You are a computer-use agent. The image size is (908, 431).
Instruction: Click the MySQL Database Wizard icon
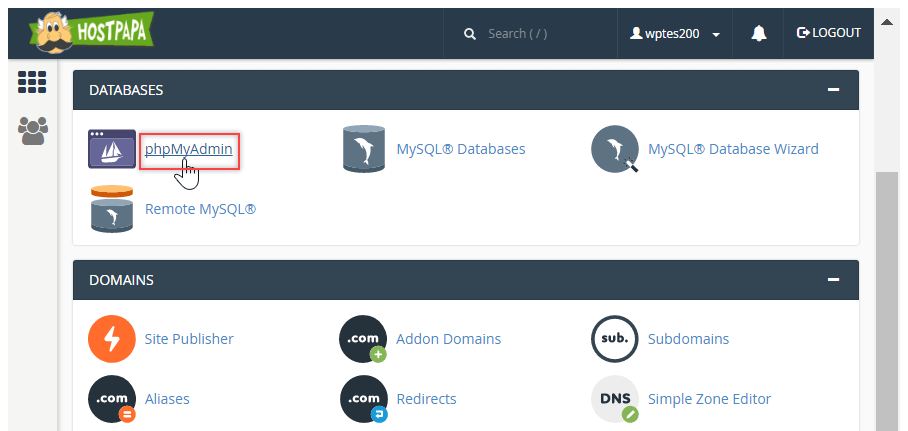pos(615,149)
